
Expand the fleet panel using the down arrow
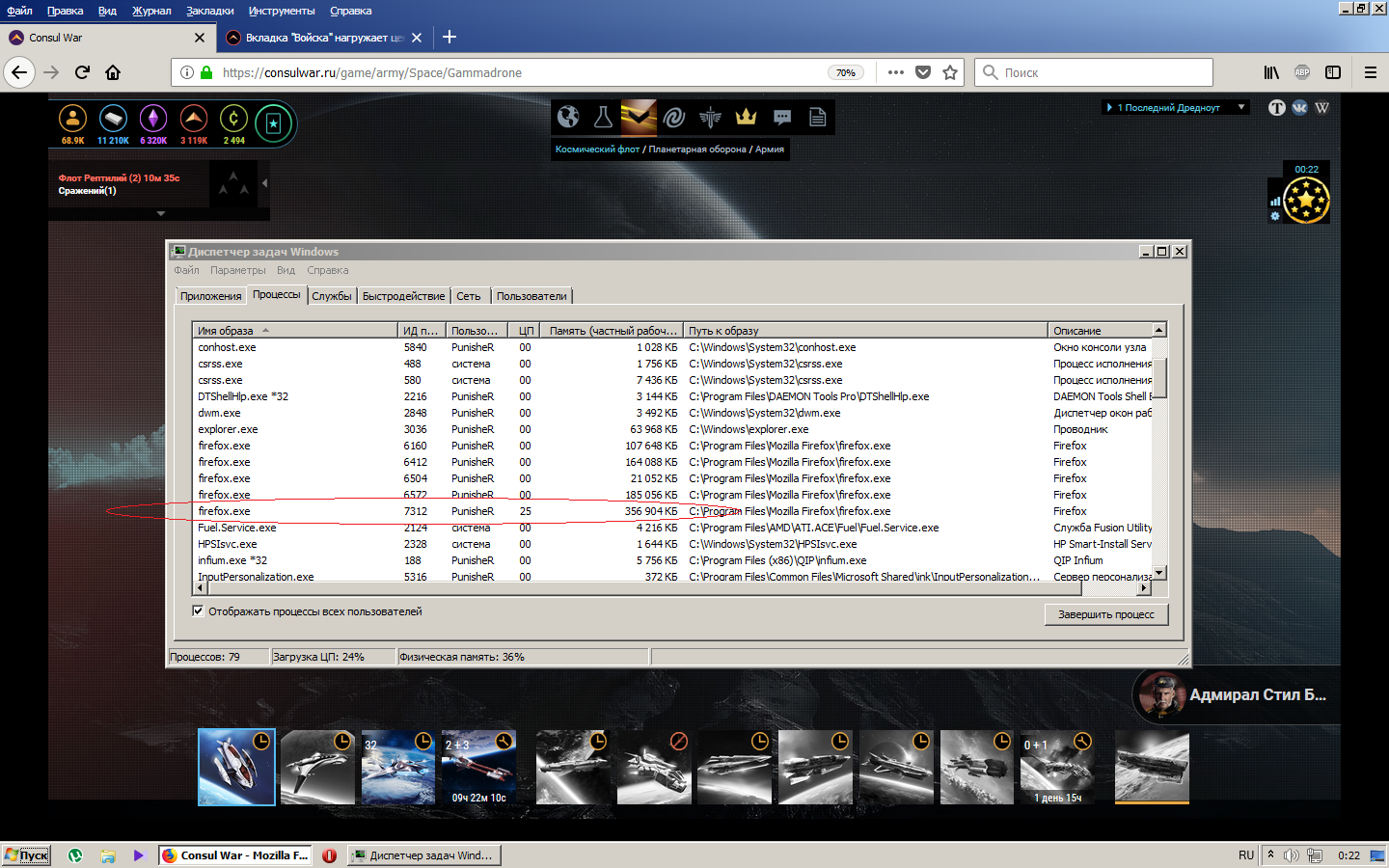point(160,213)
